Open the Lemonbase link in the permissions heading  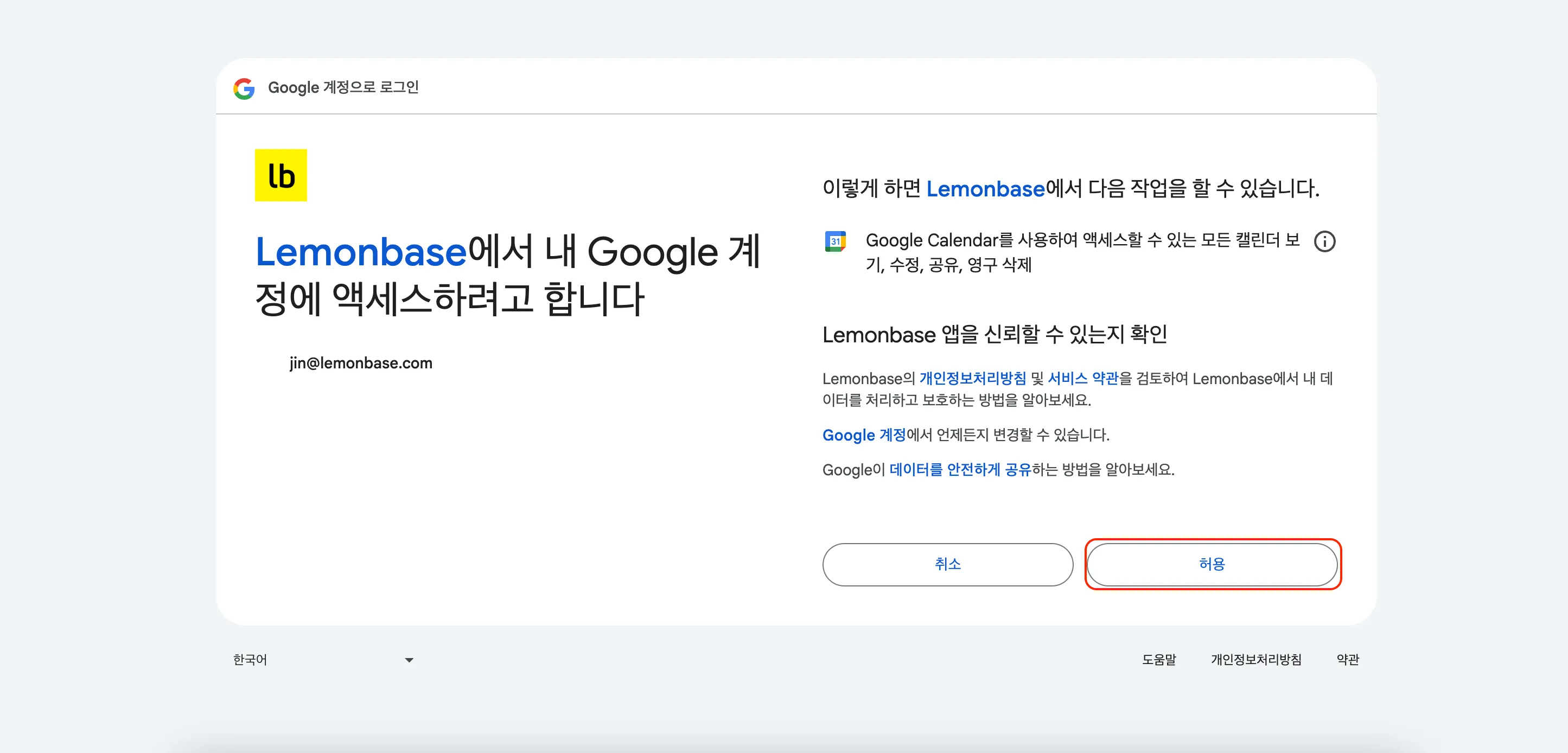985,189
